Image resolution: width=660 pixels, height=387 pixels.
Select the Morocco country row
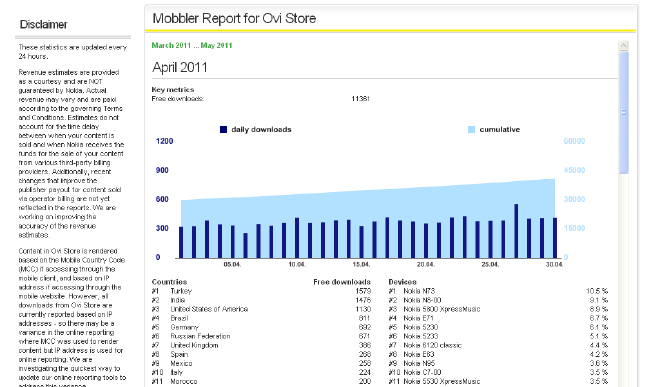[261, 382]
